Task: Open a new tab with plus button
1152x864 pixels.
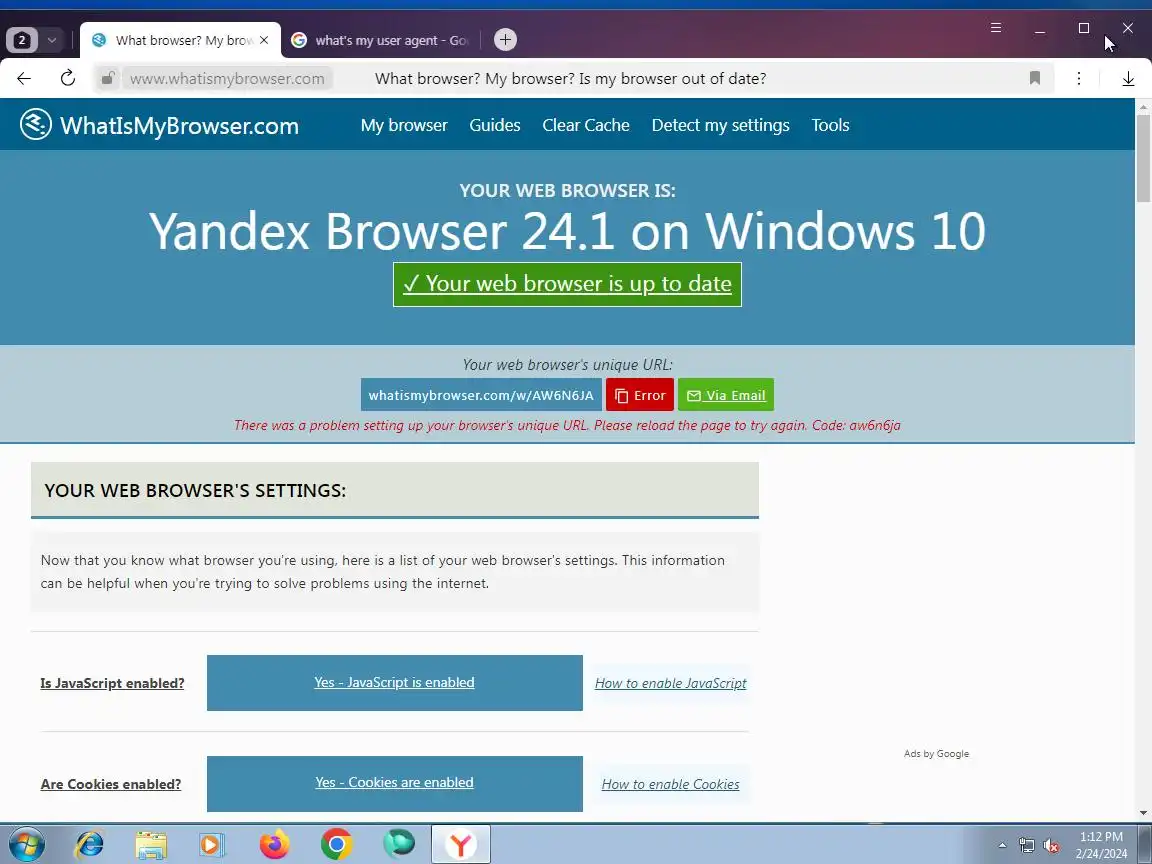Action: click(505, 40)
